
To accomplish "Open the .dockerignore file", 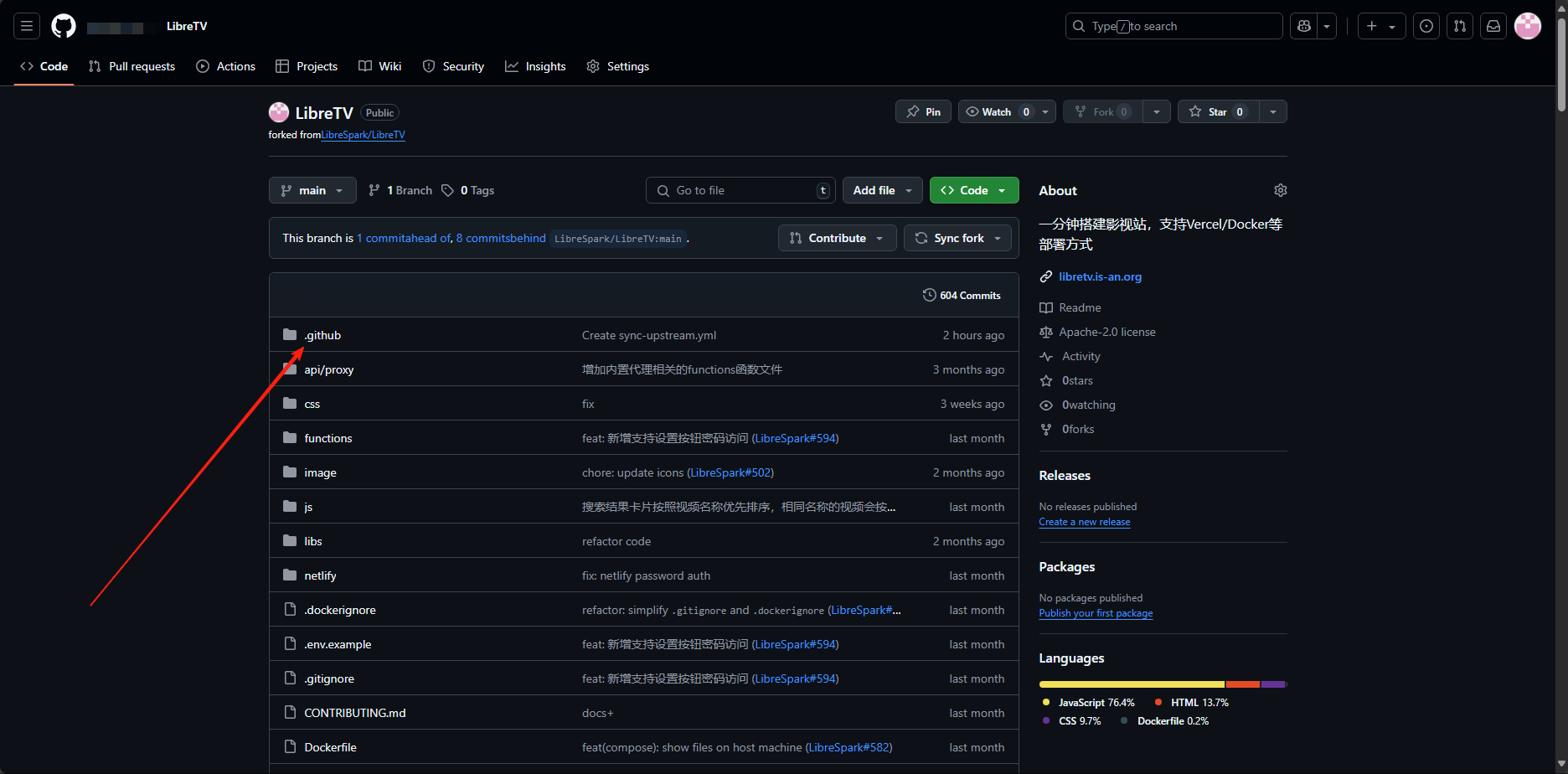I will coord(340,610).
